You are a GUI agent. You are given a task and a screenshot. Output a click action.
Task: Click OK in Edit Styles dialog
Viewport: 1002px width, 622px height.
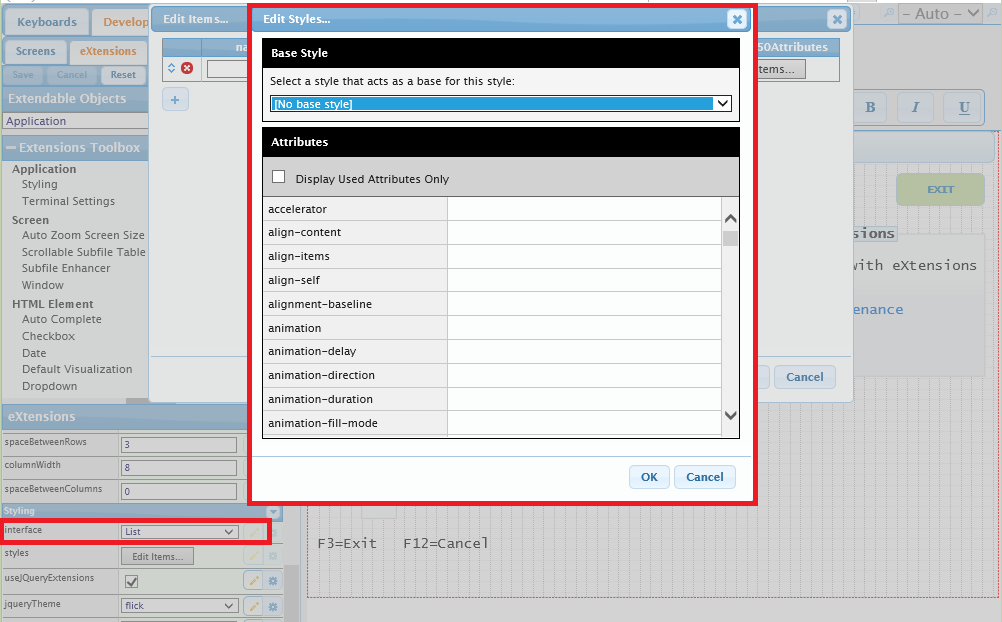tap(649, 477)
